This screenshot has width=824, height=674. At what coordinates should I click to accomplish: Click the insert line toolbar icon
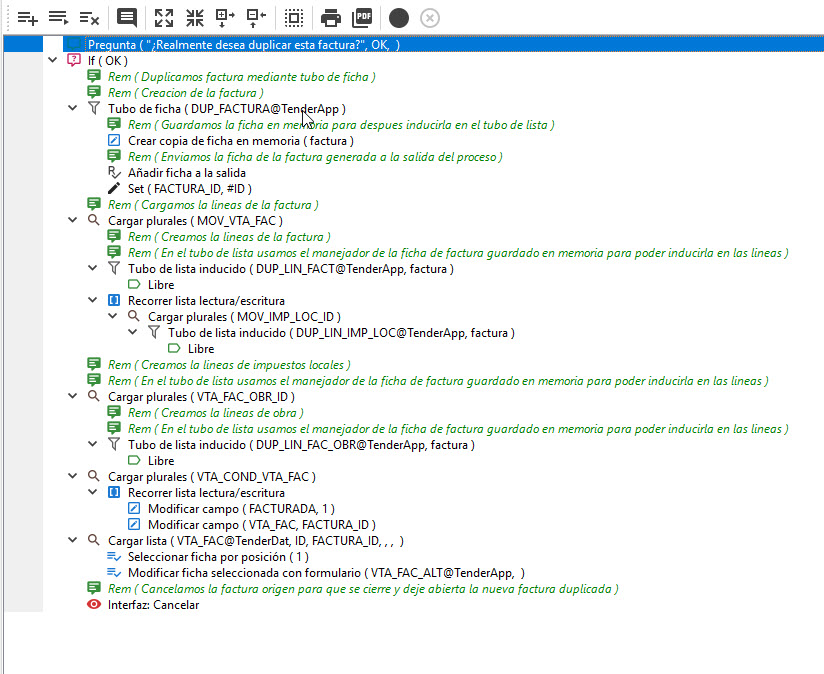58,18
